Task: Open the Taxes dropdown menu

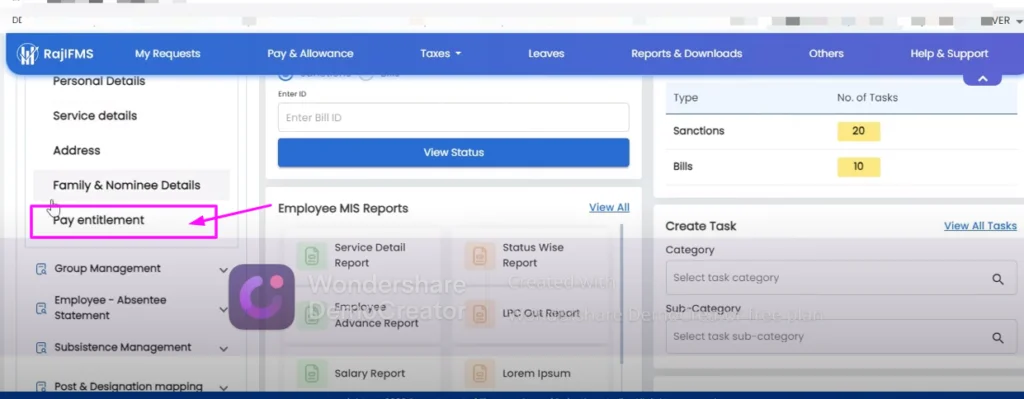Action: pos(441,54)
